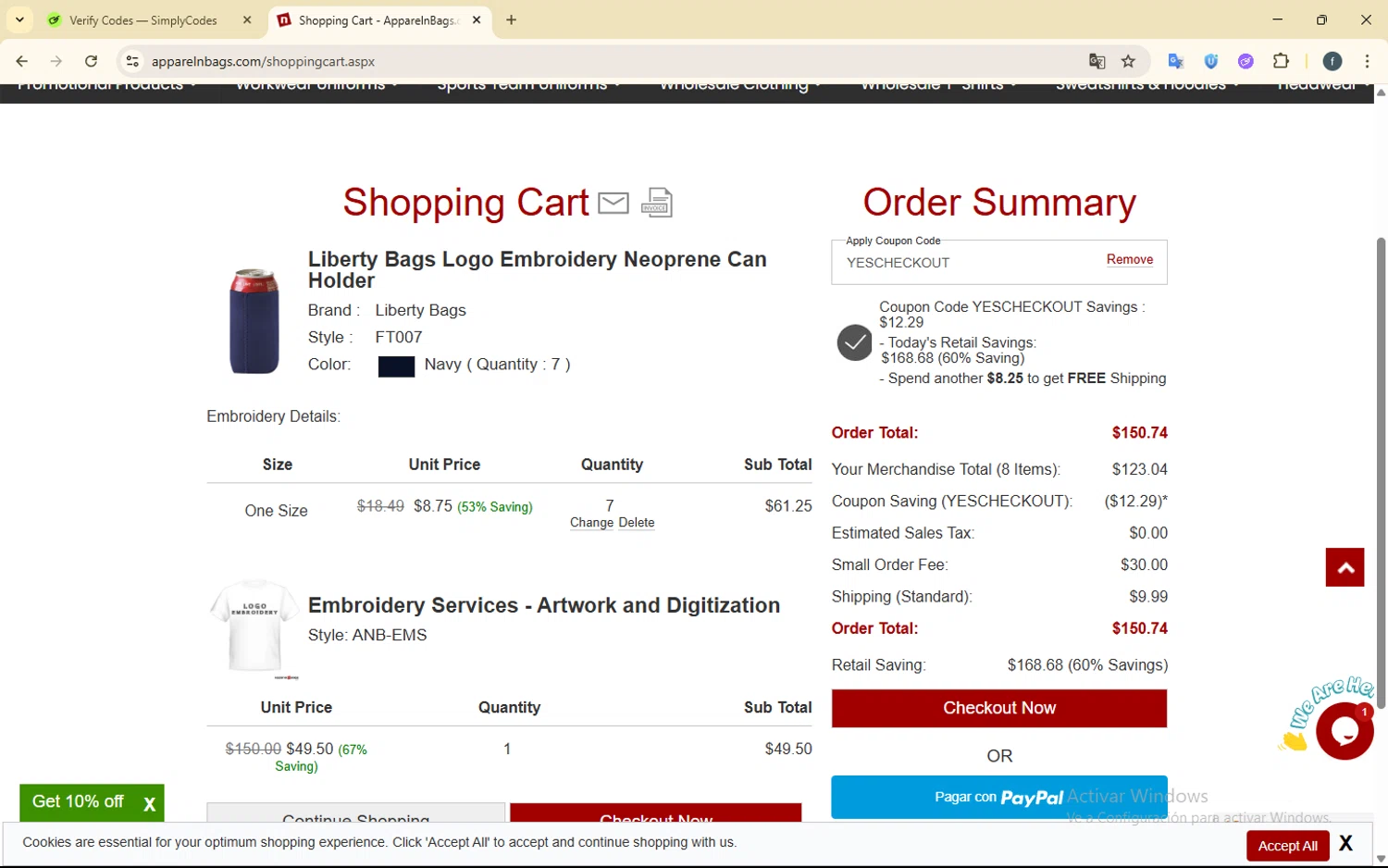Viewport: 1388px width, 868px height.
Task: Click the 'Retail Saving:' row label
Action: (878, 665)
